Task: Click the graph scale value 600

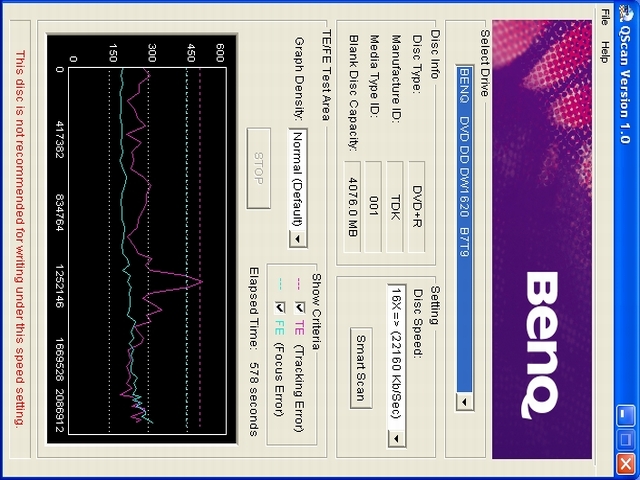Action: 220,53
